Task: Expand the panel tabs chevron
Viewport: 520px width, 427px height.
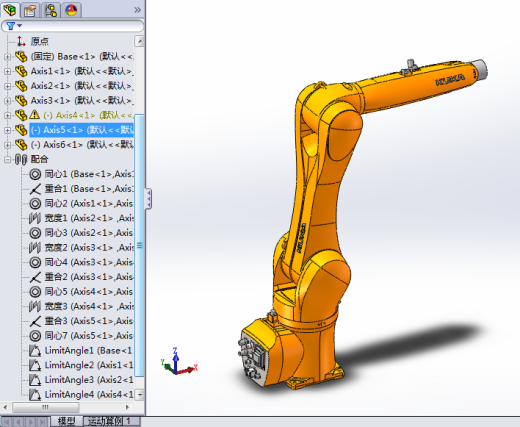Action: [137, 10]
